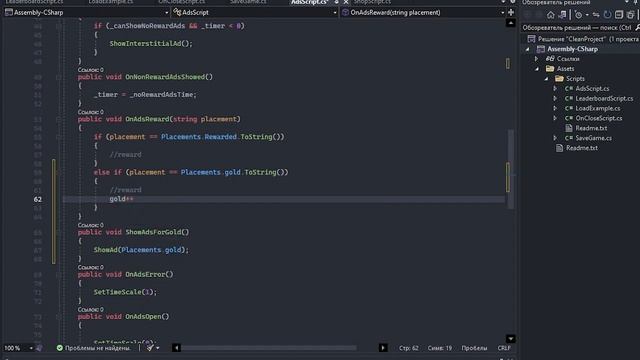Expand the SaveGame.cs tree node
This screenshot has height=360, width=640.
pos(556,138)
